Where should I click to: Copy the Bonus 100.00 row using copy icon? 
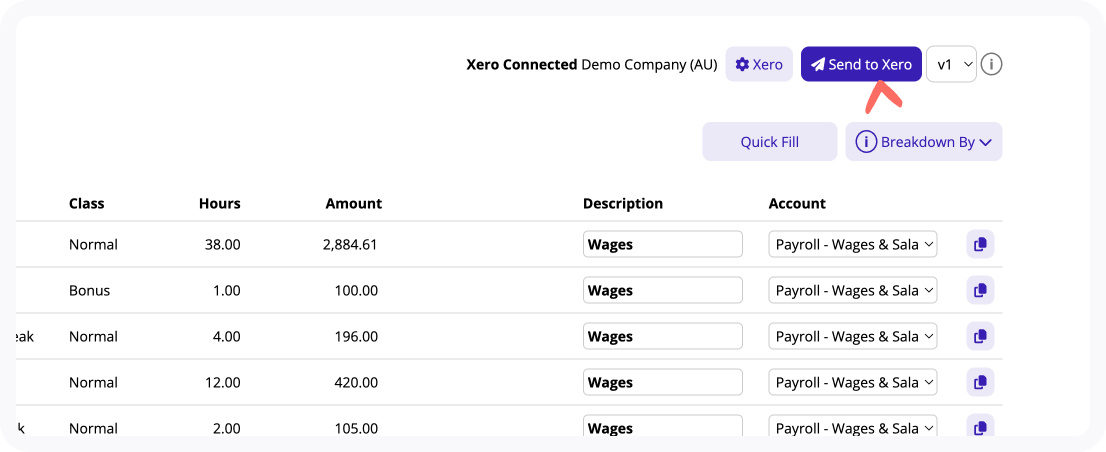click(980, 291)
